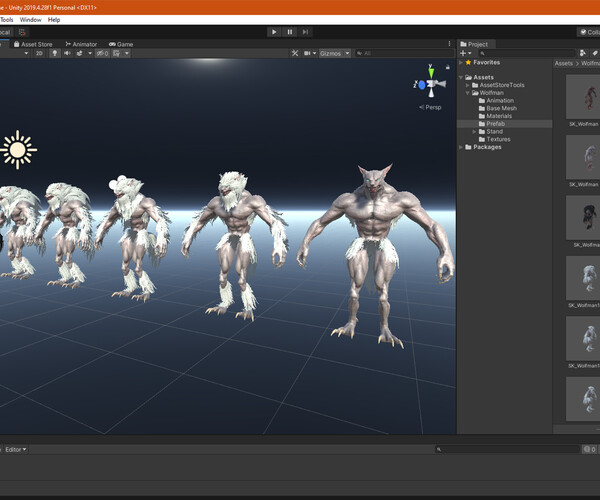The image size is (600, 500).
Task: Click the Collab button
Action: pyautogui.click(x=589, y=32)
